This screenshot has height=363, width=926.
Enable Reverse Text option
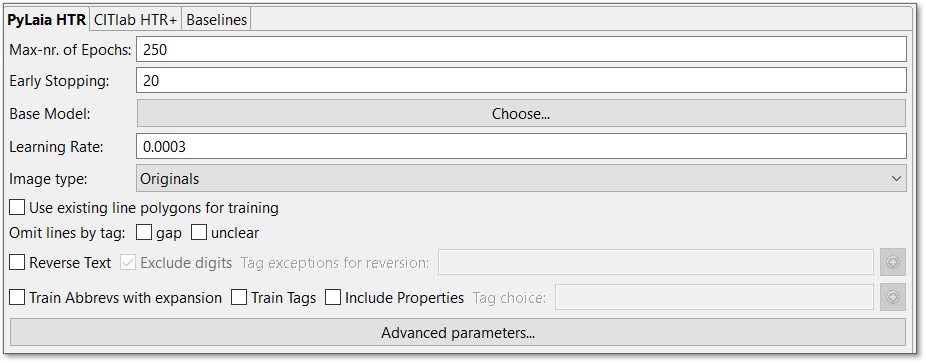(x=17, y=263)
